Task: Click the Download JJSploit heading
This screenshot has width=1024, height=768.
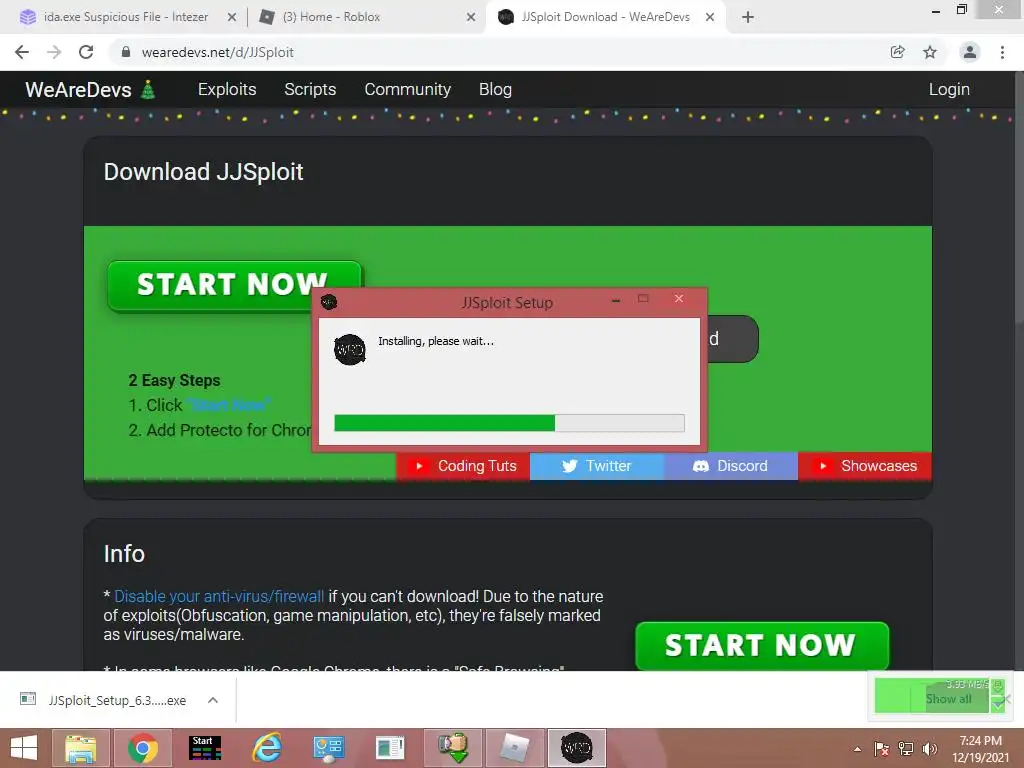Action: [203, 172]
